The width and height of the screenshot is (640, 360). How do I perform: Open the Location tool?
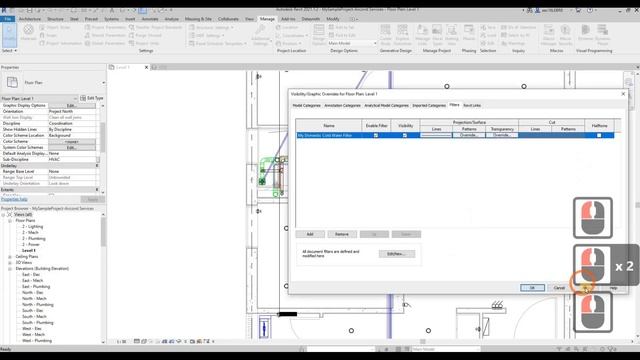tap(287, 27)
